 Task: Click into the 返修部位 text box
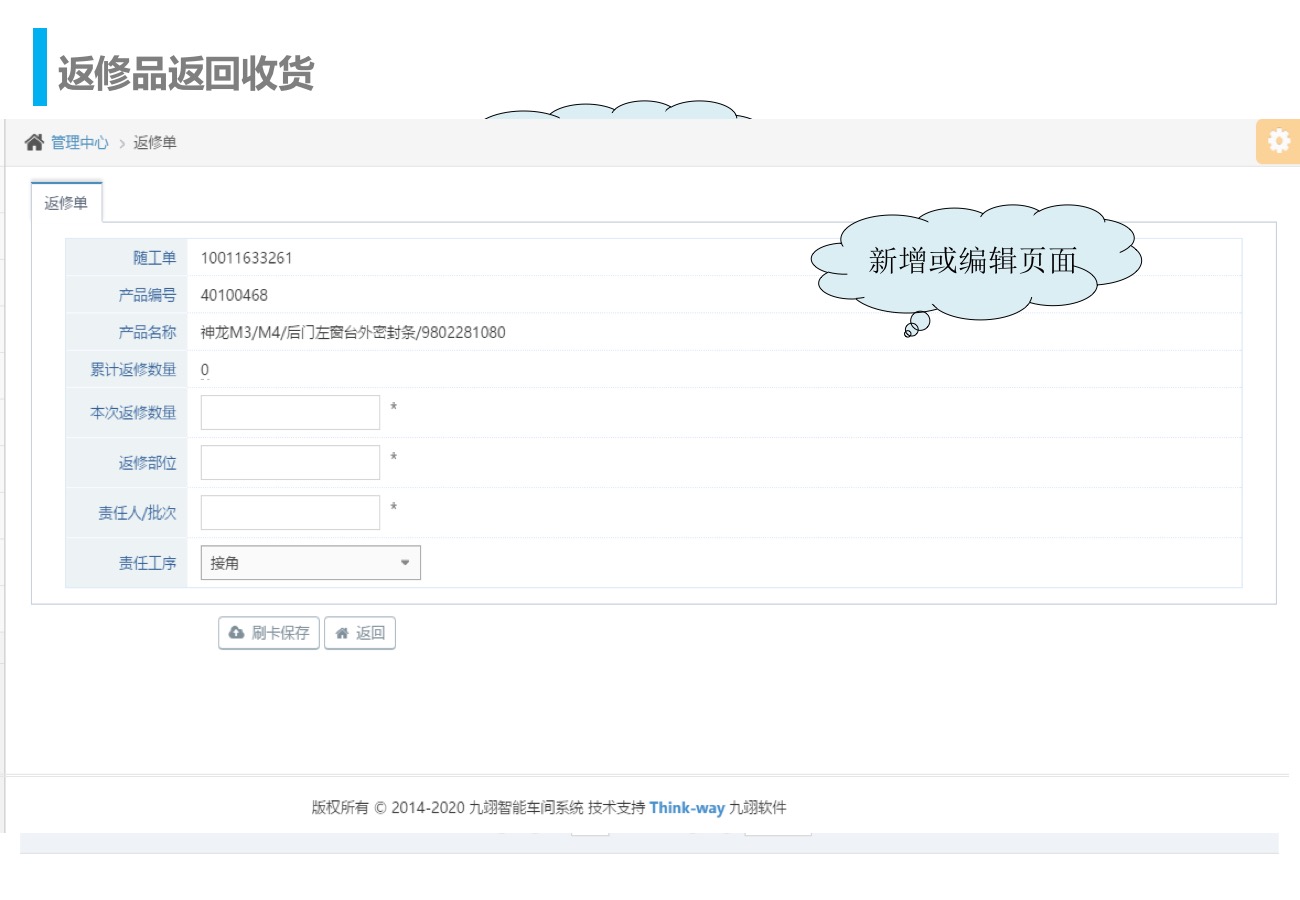290,462
